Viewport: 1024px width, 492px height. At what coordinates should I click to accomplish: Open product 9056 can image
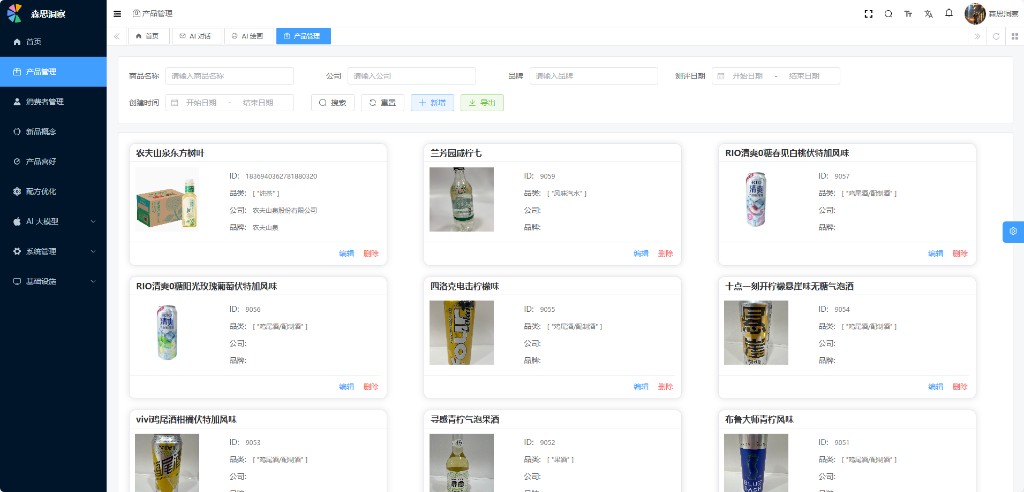point(167,333)
